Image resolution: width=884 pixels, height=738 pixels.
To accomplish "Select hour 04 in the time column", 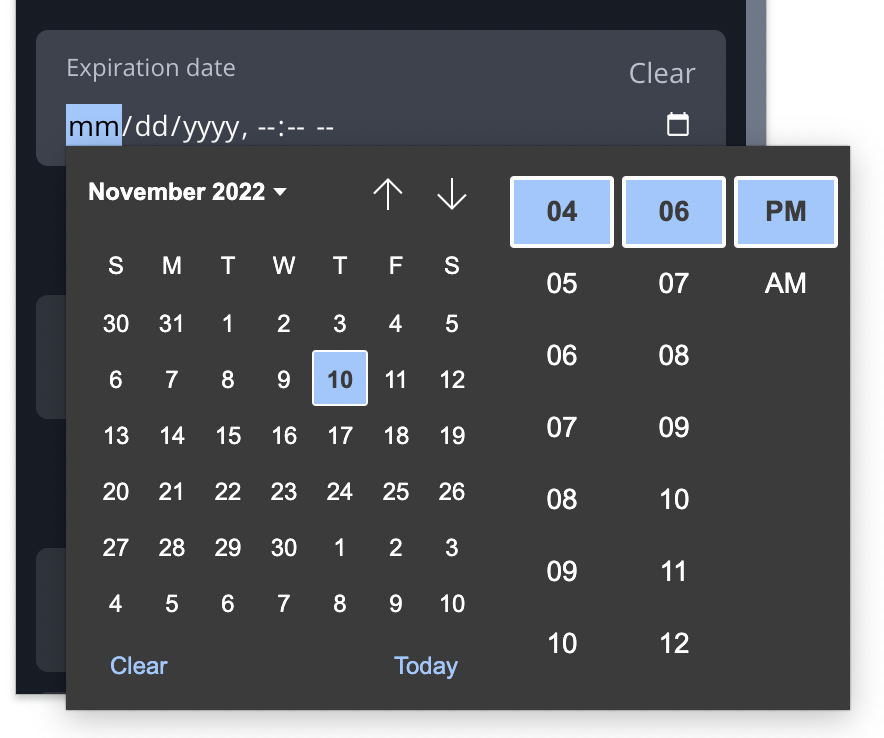I will (561, 212).
